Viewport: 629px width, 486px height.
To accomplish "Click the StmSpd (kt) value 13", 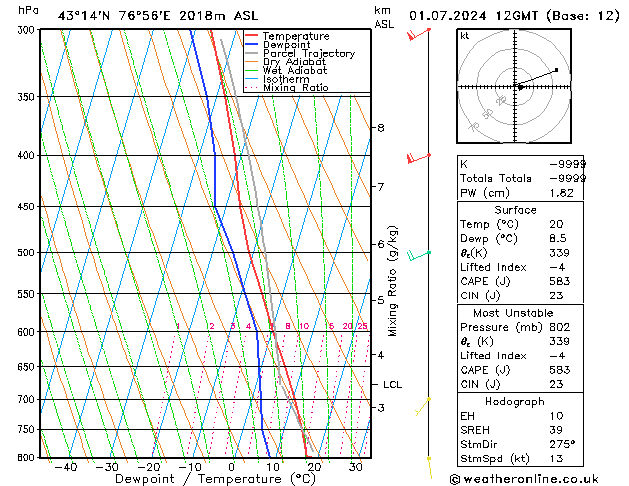I will coord(556,459).
